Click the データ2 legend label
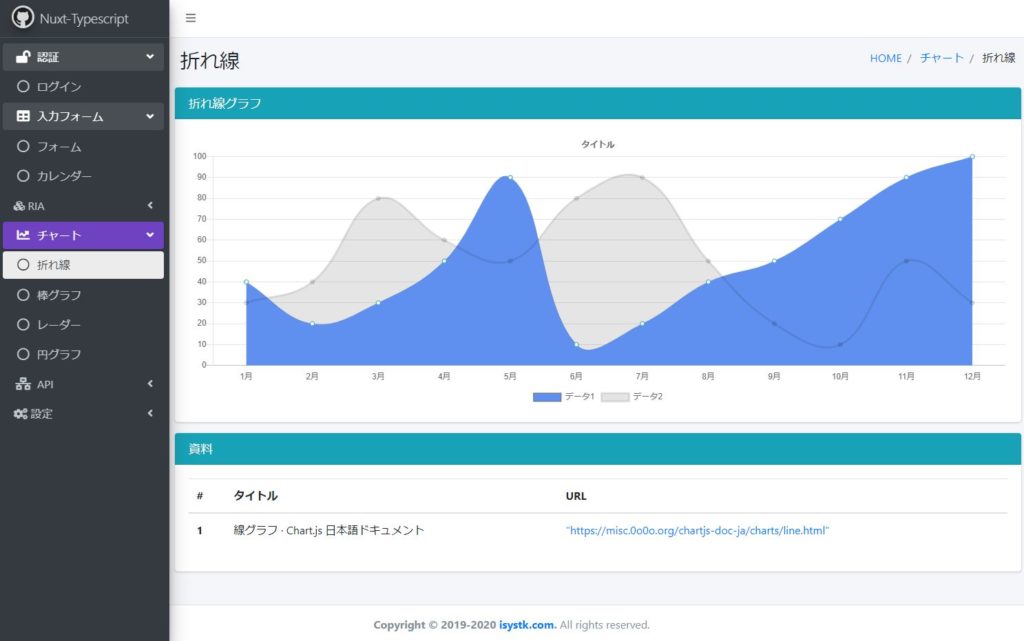 coord(648,396)
